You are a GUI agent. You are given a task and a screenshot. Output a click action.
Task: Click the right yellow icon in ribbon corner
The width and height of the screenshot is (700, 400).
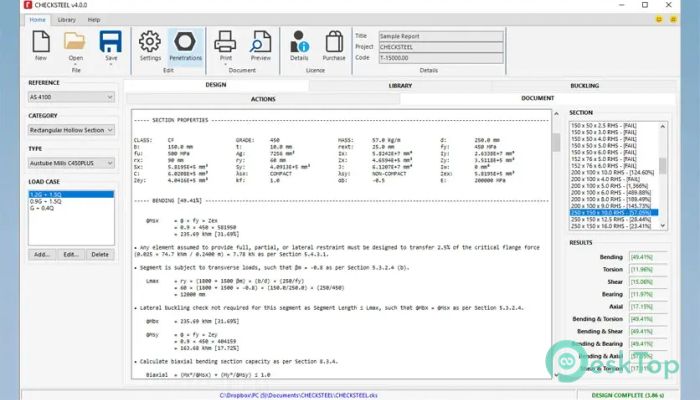coord(673,19)
